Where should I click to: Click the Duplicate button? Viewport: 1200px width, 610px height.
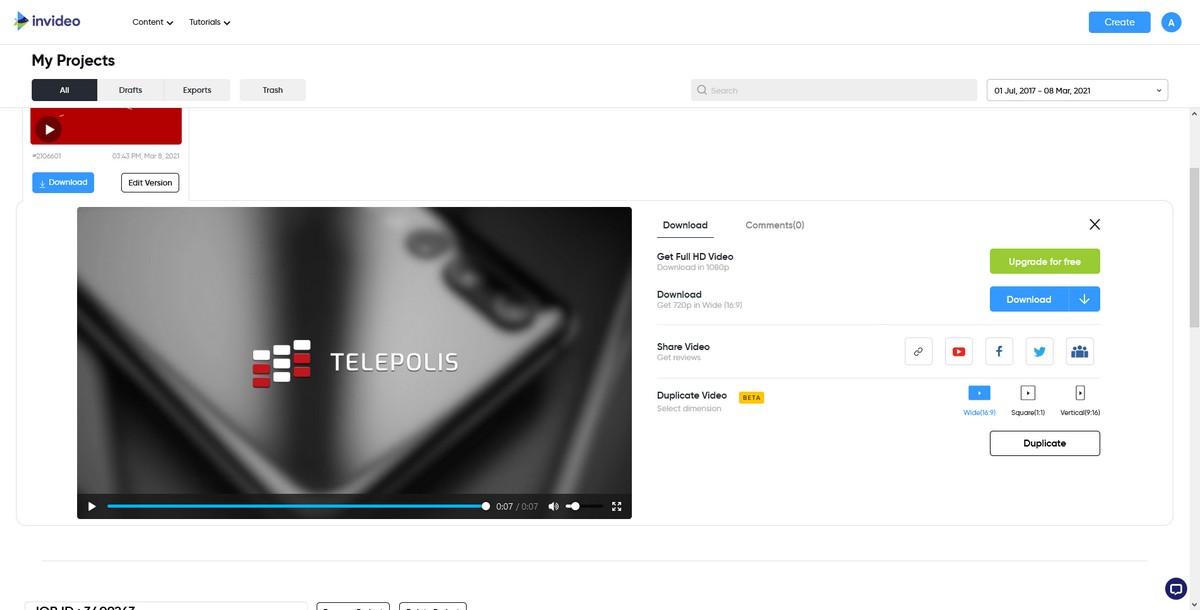[1044, 443]
